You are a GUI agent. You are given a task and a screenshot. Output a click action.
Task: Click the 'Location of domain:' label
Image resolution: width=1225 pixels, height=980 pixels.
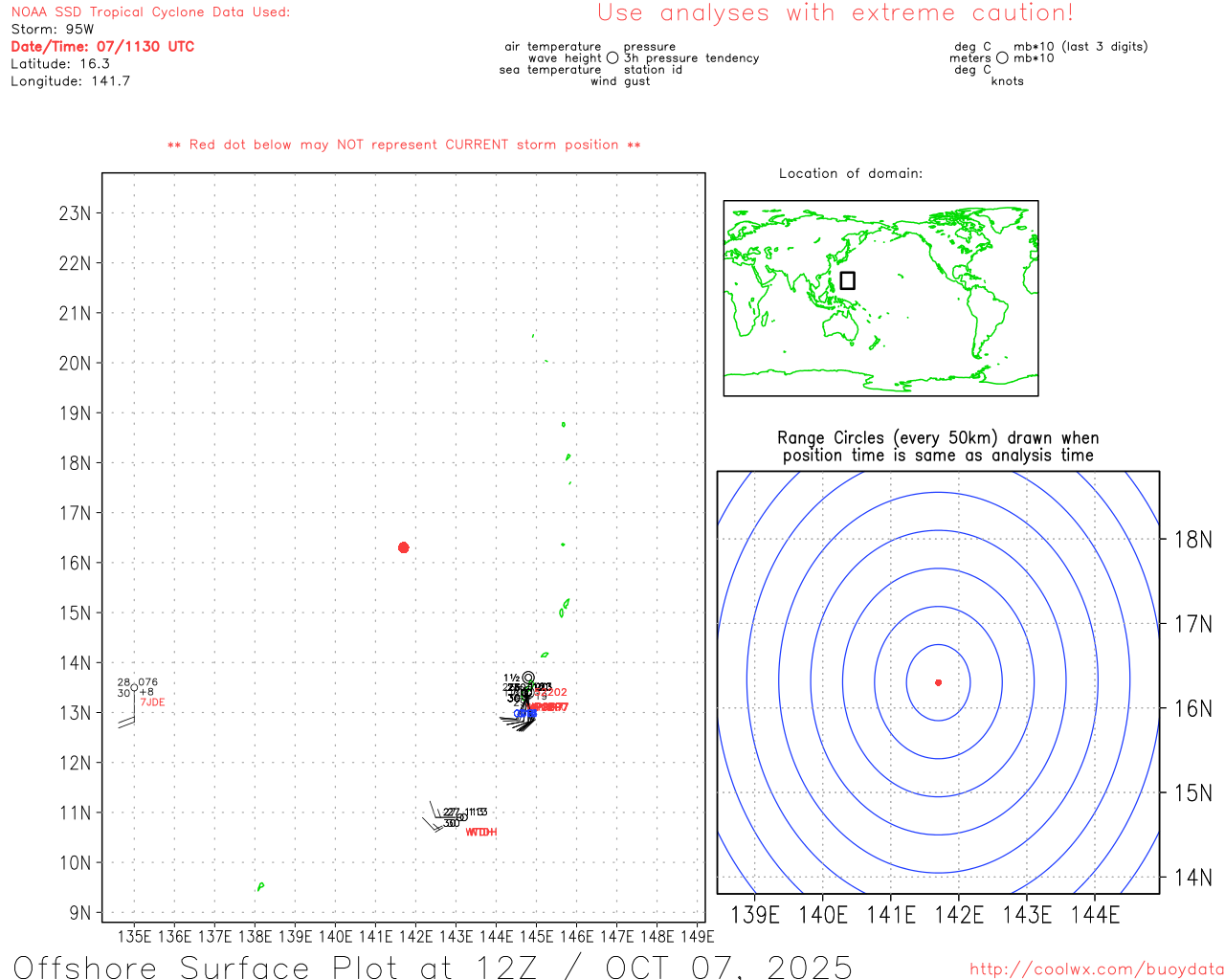(x=851, y=173)
